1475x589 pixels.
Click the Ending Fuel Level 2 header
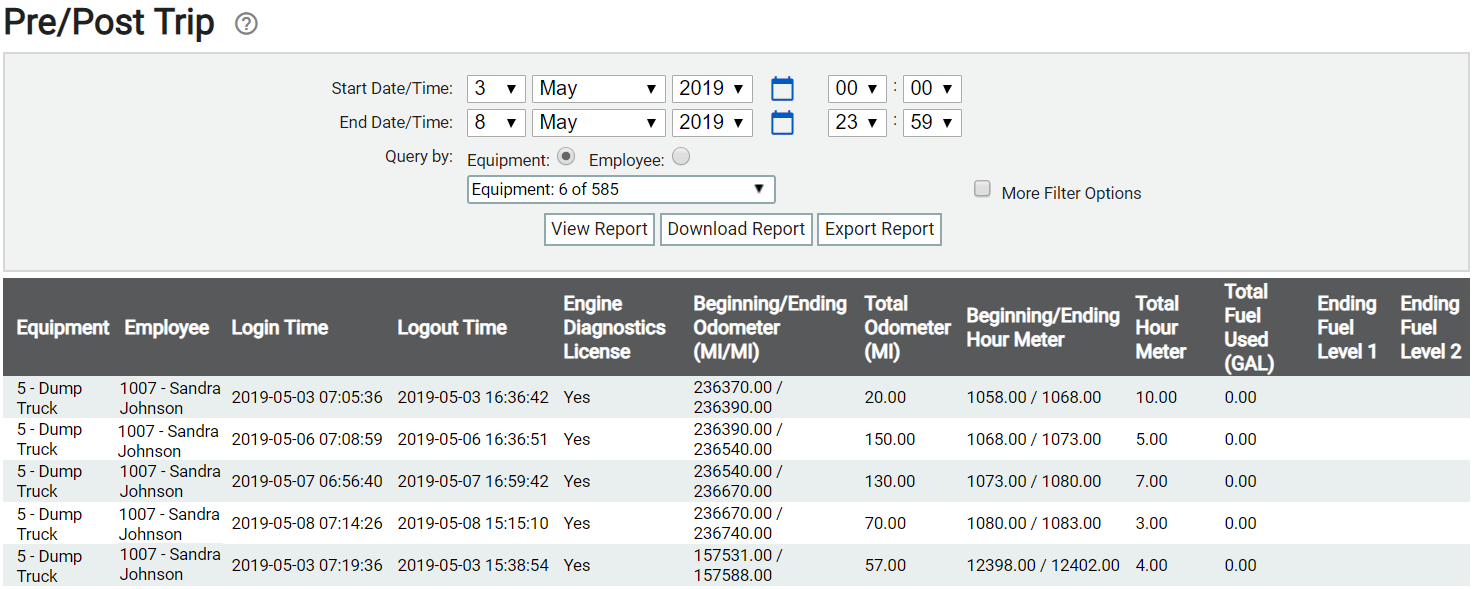coord(1431,328)
